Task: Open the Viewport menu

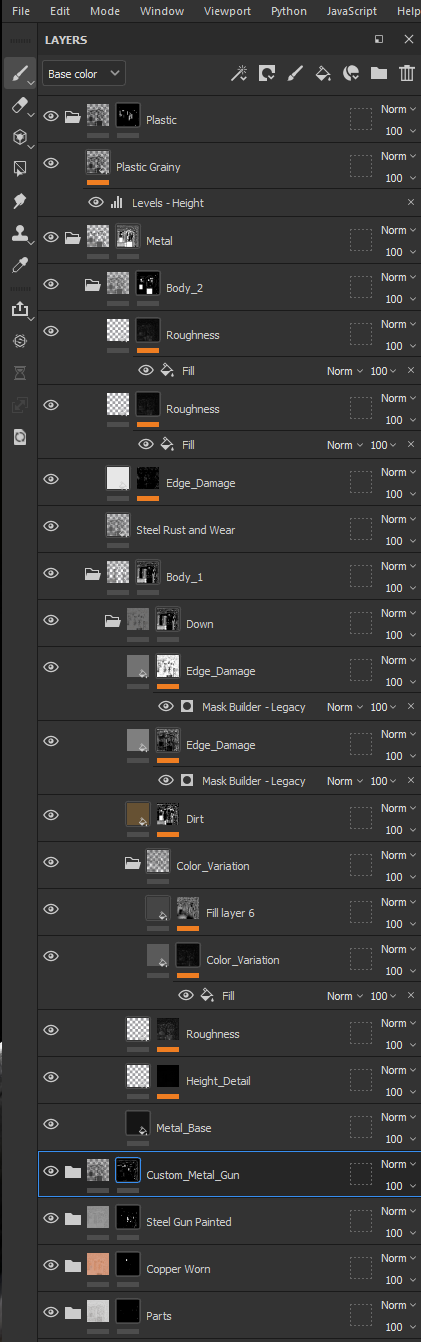Action: coord(227,11)
